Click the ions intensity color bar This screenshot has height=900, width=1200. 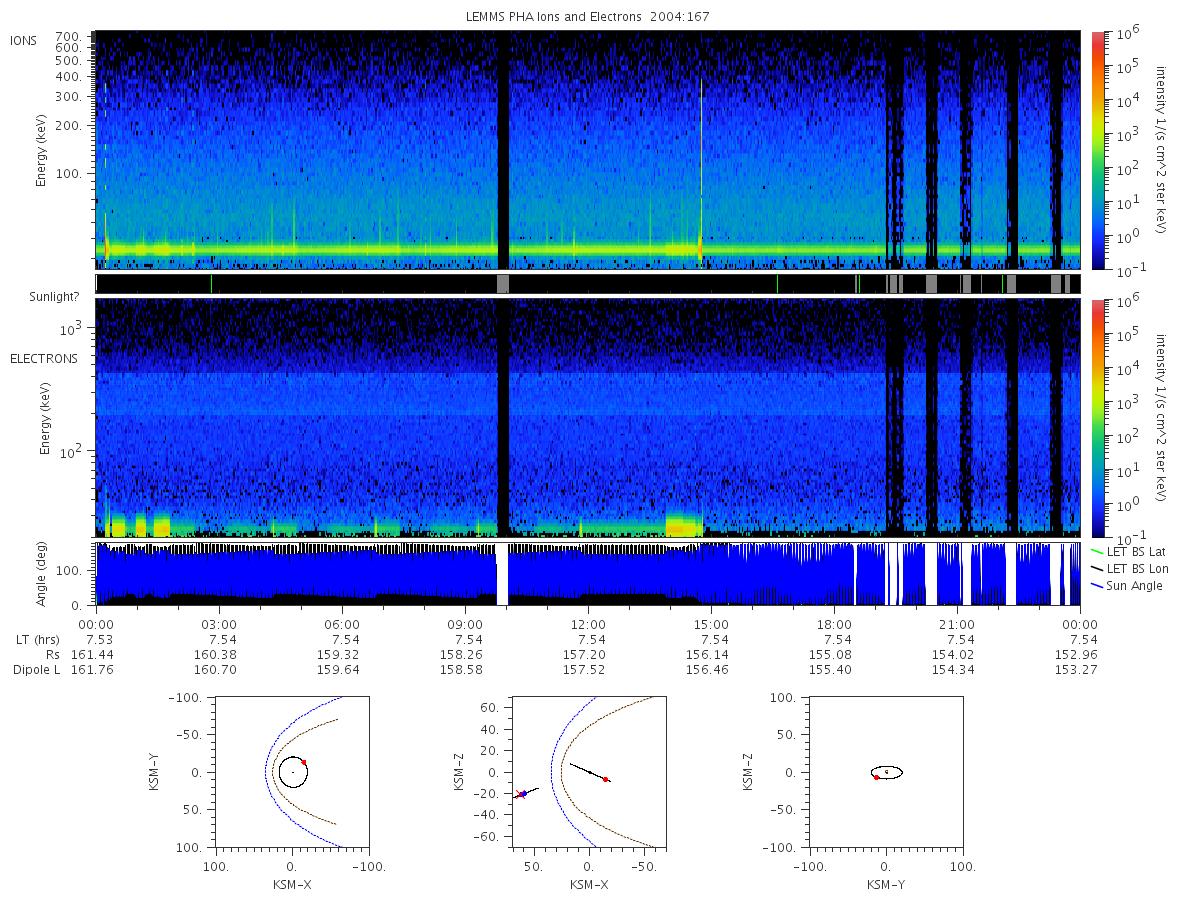click(1097, 149)
